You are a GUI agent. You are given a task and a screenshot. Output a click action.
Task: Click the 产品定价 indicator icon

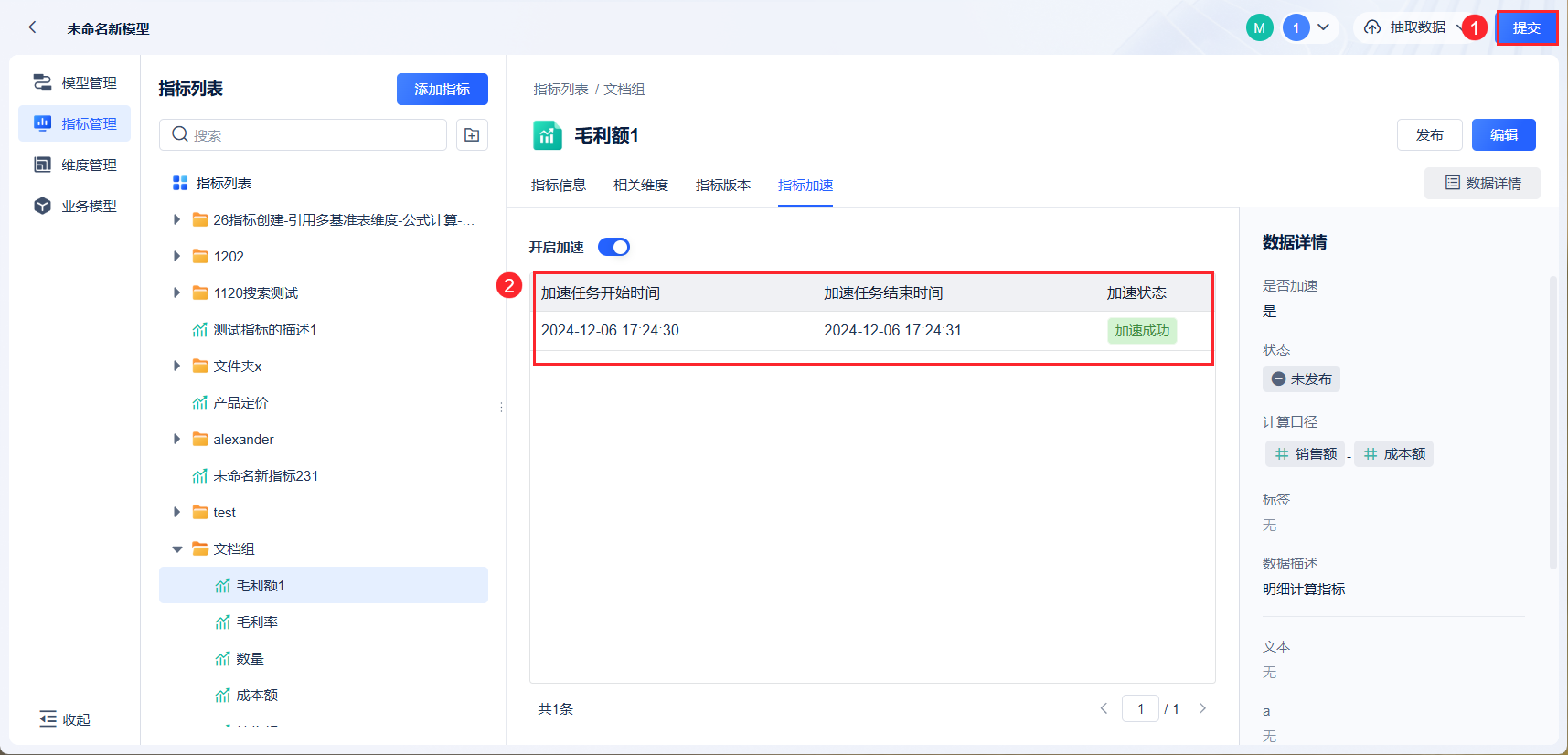point(200,402)
